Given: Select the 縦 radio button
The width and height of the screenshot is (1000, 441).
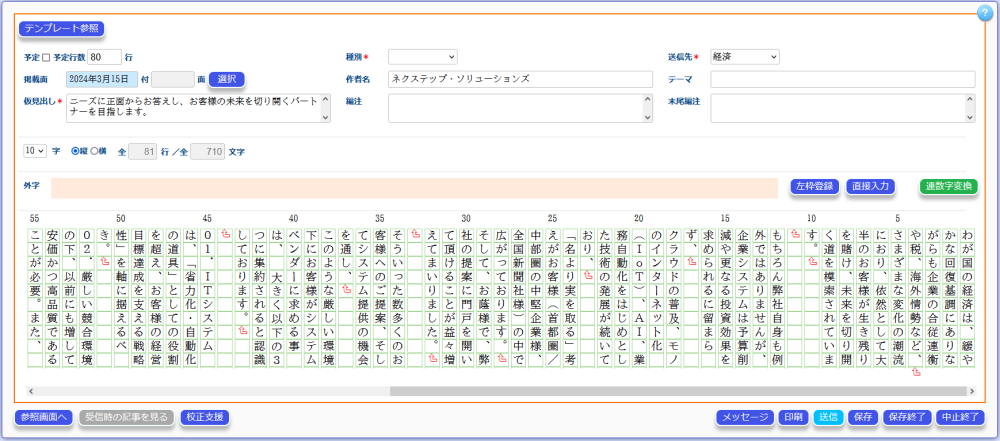Looking at the screenshot, I should 75,151.
